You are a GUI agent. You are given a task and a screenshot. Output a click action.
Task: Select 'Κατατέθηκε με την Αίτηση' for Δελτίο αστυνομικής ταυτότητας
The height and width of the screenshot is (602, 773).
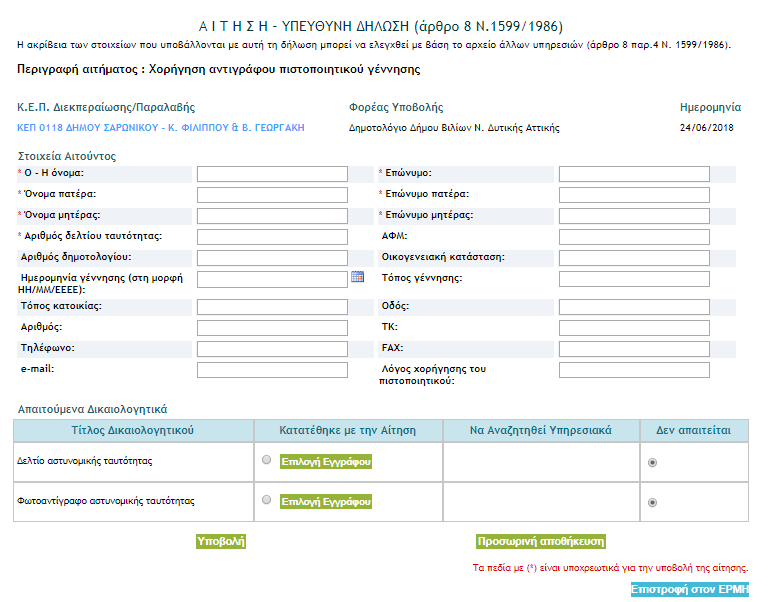(x=266, y=461)
